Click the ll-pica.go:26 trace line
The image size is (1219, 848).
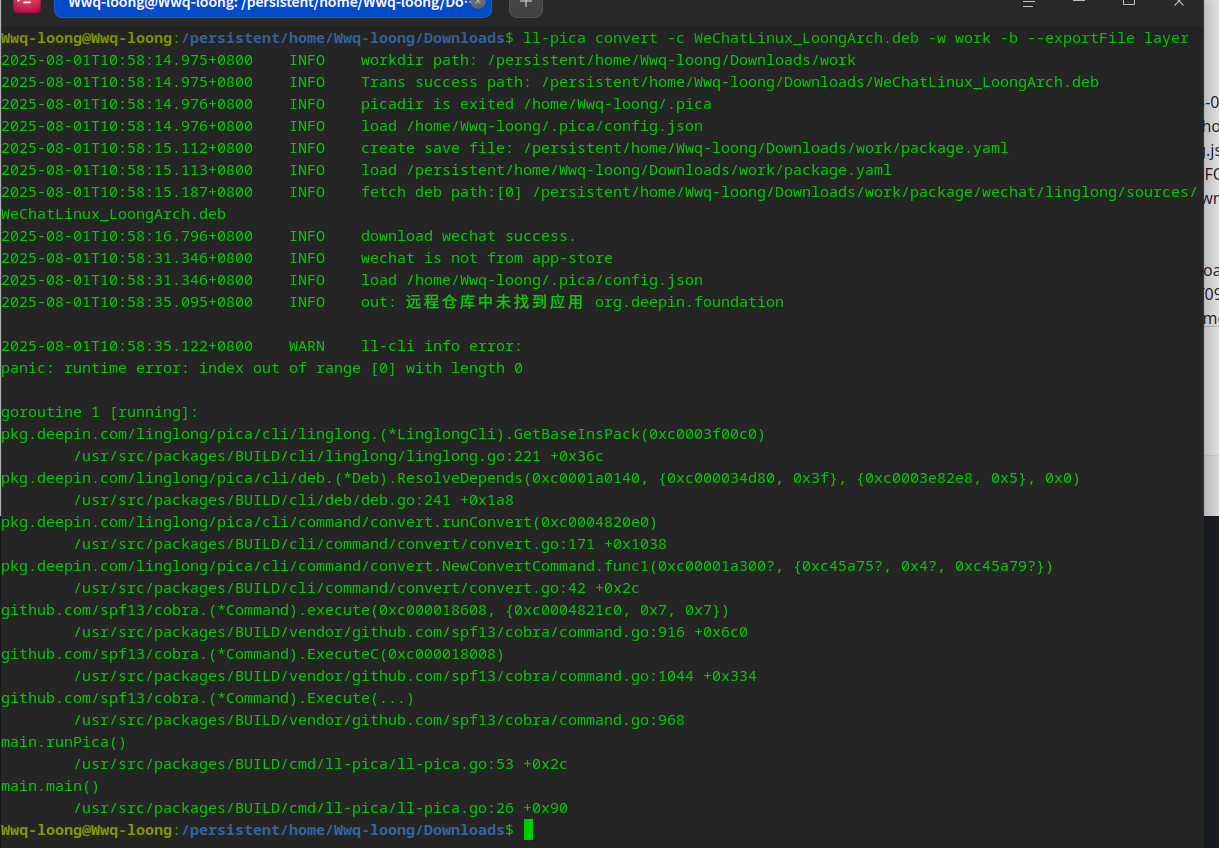pos(321,808)
